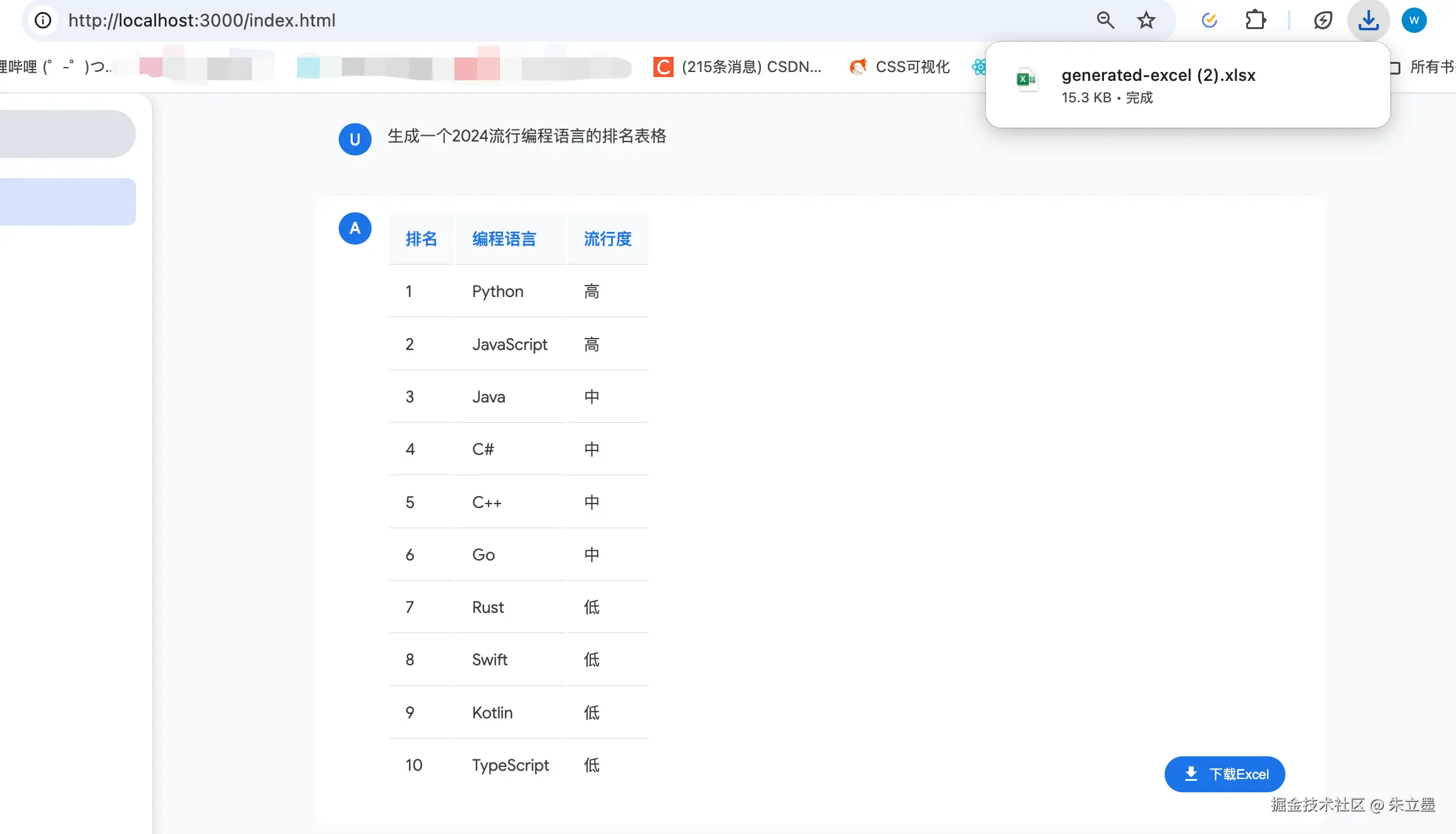The height and width of the screenshot is (834, 1456).
Task: Open the extensions puzzle icon
Action: 1255,20
